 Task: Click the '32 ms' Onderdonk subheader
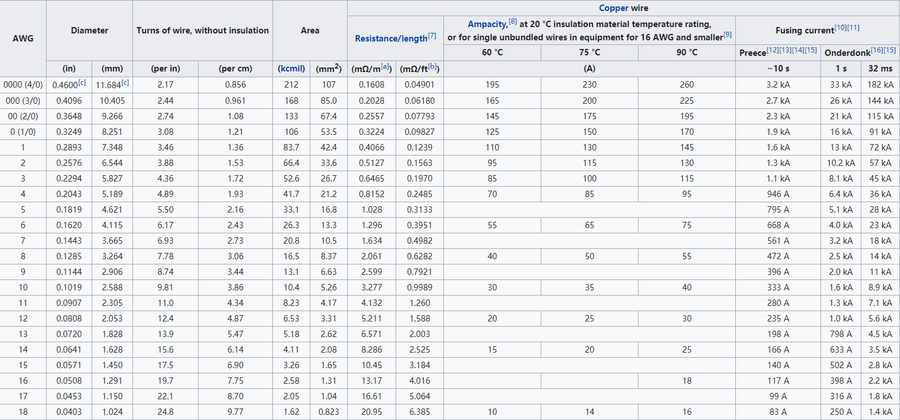(x=880, y=69)
